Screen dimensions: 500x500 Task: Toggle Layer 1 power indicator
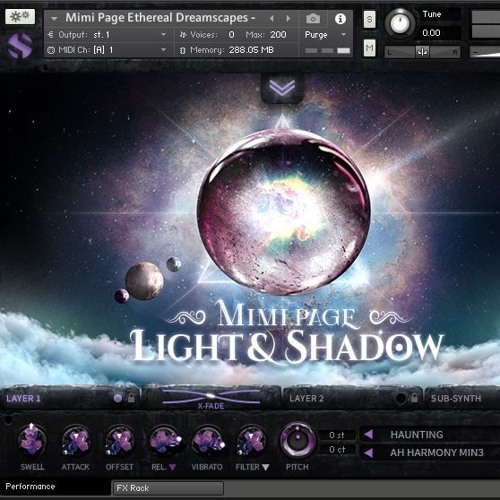pyautogui.click(x=117, y=398)
